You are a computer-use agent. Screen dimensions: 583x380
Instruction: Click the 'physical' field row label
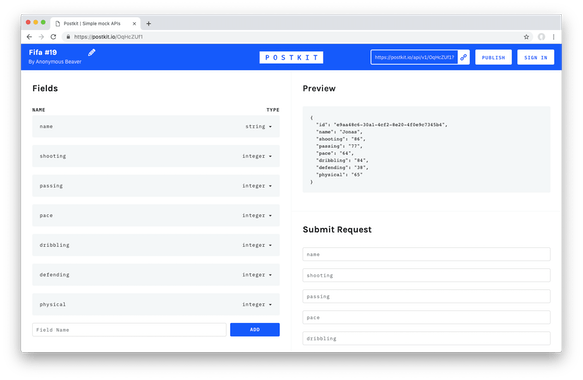[x=53, y=305]
